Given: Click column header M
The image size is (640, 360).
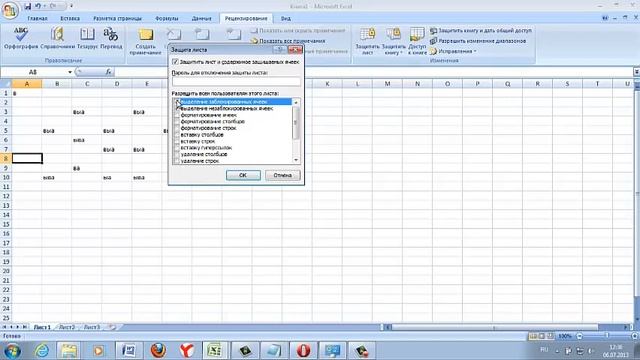Looking at the screenshot, I should coord(387,84).
